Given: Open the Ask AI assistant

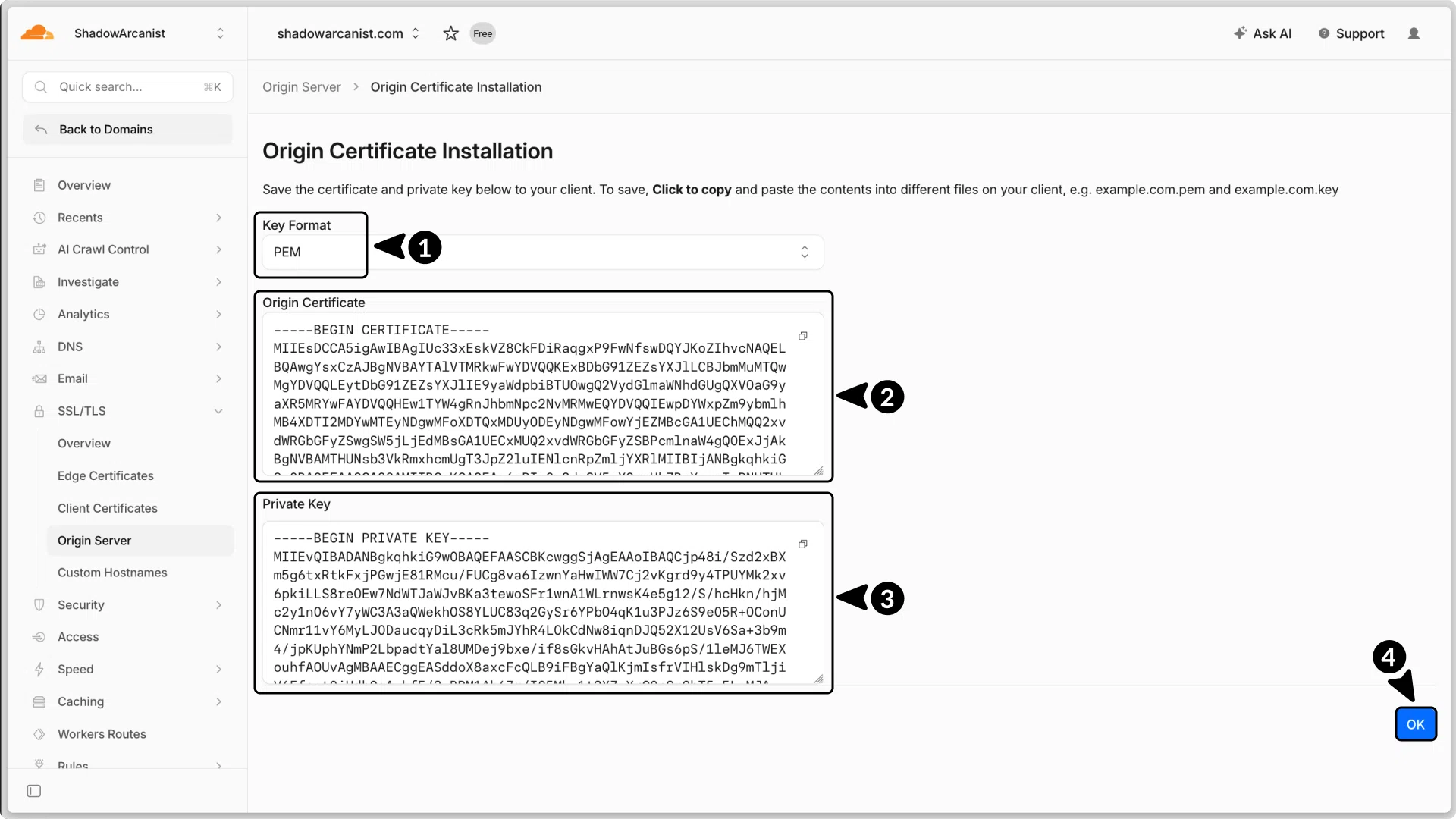Looking at the screenshot, I should pyautogui.click(x=1263, y=33).
